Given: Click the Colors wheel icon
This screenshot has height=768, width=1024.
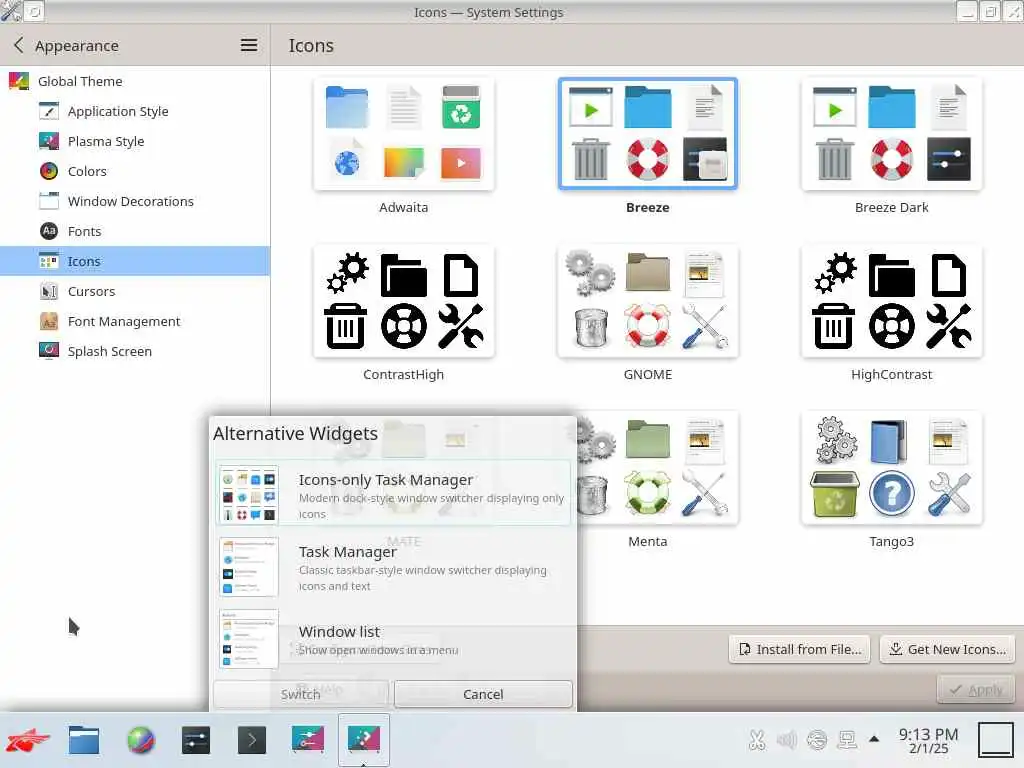Looking at the screenshot, I should click(49, 171).
